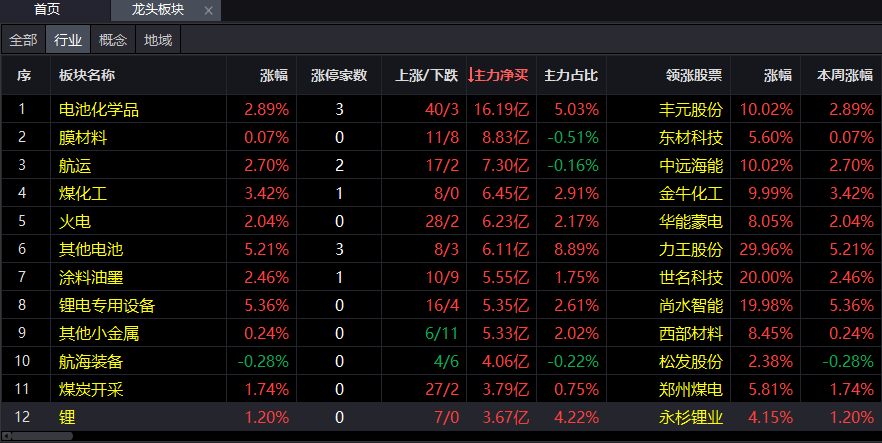The image size is (882, 443).
Task: Click stock gain value 29.96%
Action: point(766,249)
